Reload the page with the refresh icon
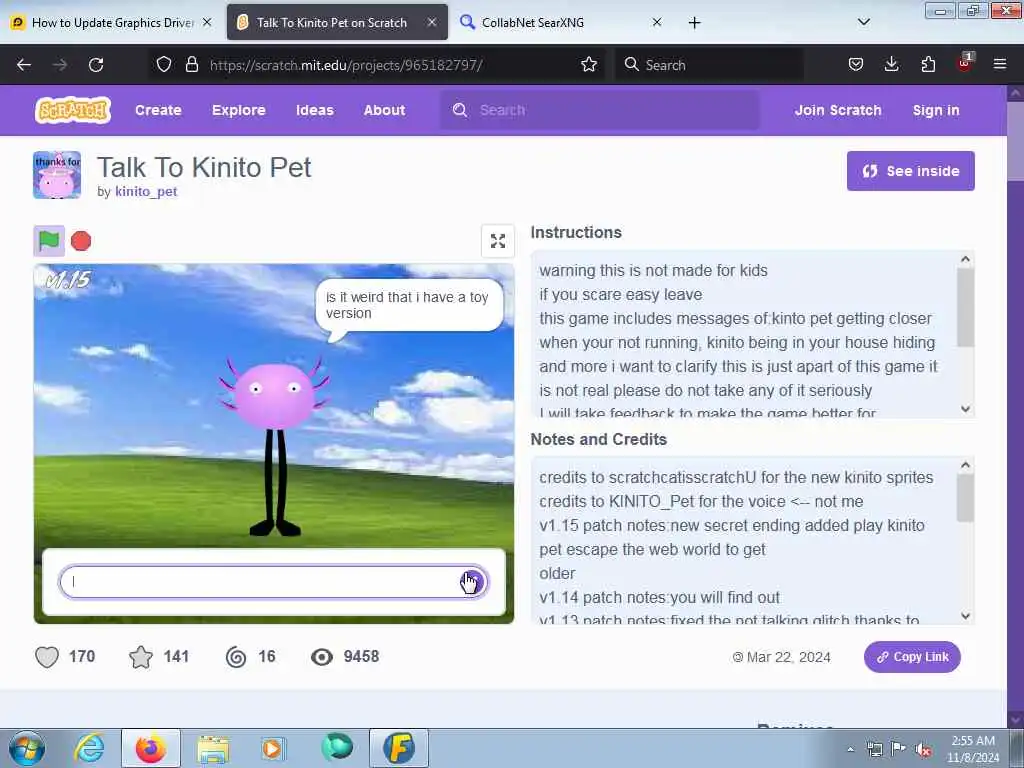The image size is (1024, 768). tap(96, 65)
